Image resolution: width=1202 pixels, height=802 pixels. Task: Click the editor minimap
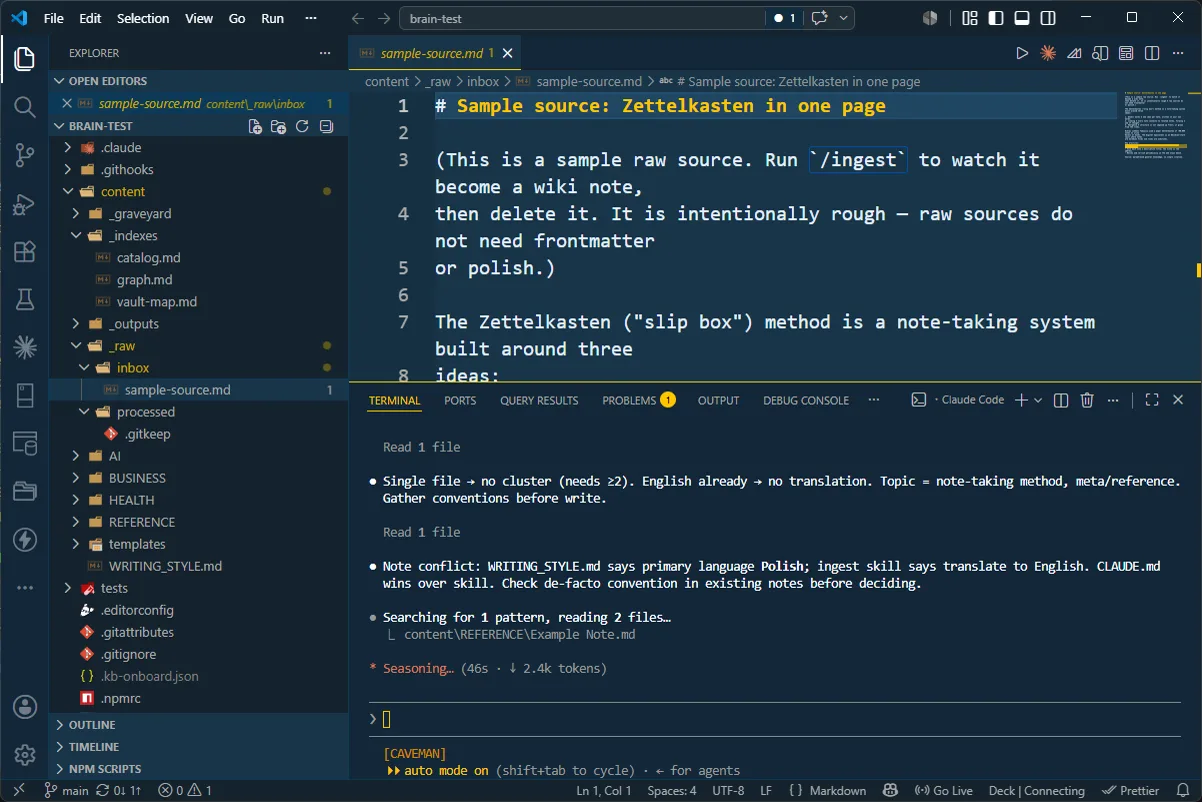(1158, 125)
